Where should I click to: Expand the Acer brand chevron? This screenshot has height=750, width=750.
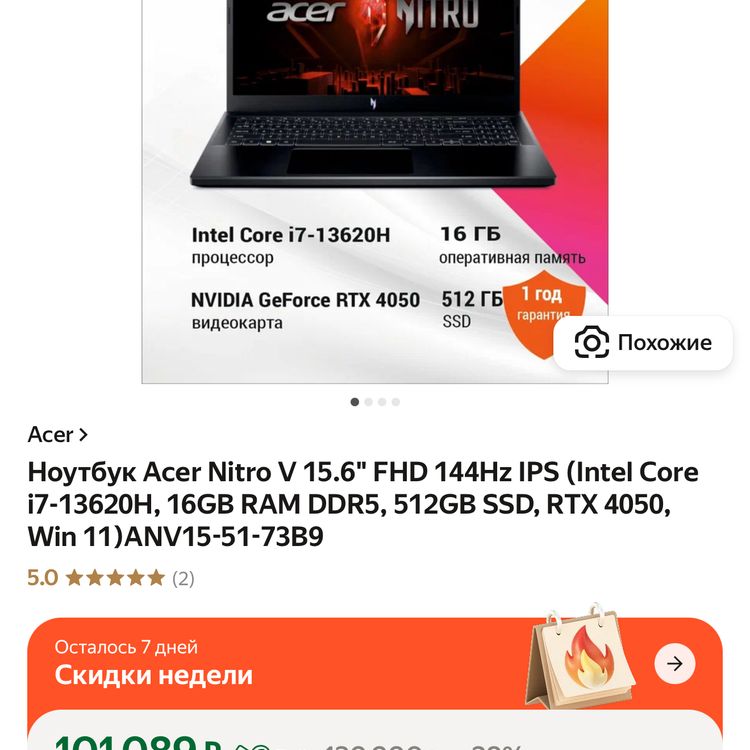click(x=83, y=434)
